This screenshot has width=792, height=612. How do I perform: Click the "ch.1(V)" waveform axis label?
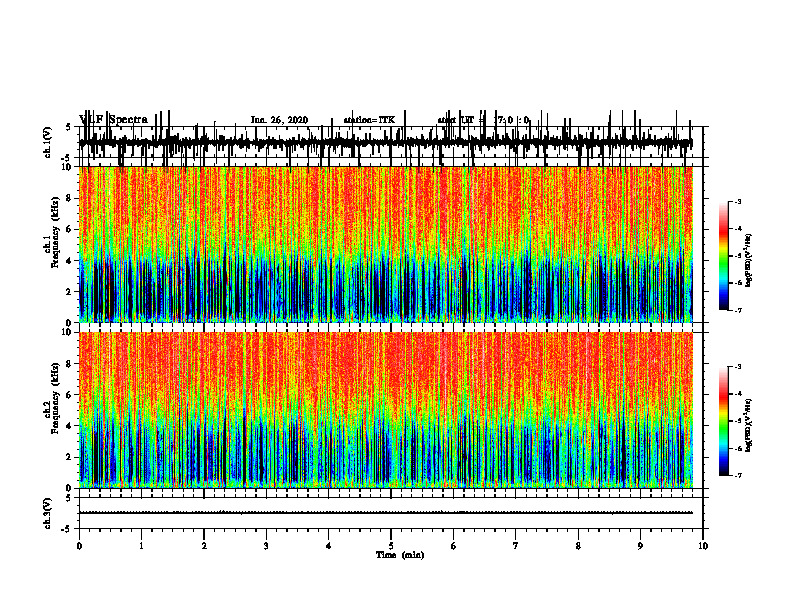[48, 142]
